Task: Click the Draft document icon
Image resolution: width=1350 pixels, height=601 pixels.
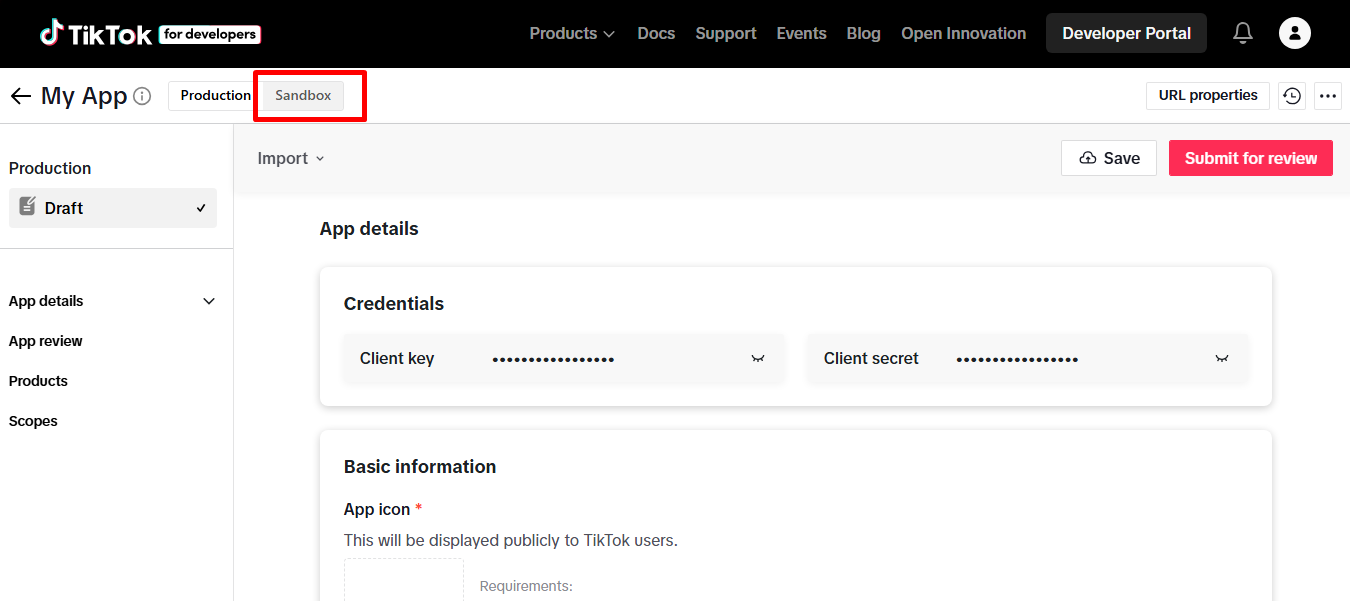Action: 27,207
